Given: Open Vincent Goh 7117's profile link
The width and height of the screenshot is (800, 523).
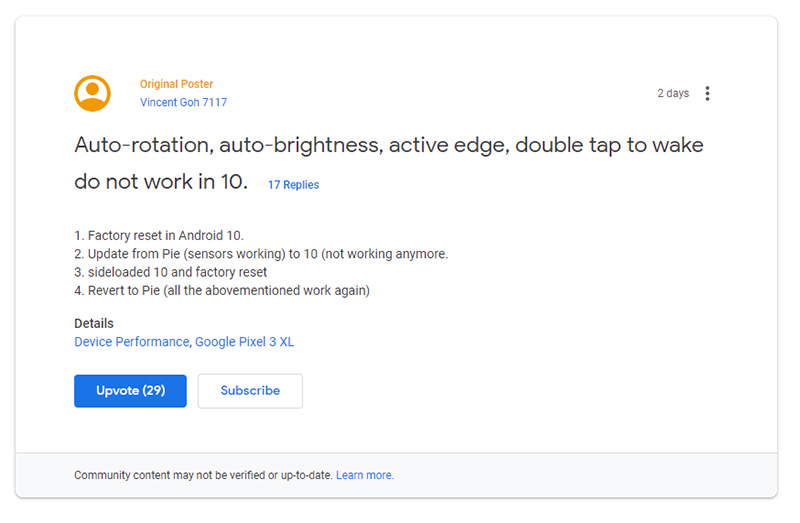Looking at the screenshot, I should tap(183, 102).
